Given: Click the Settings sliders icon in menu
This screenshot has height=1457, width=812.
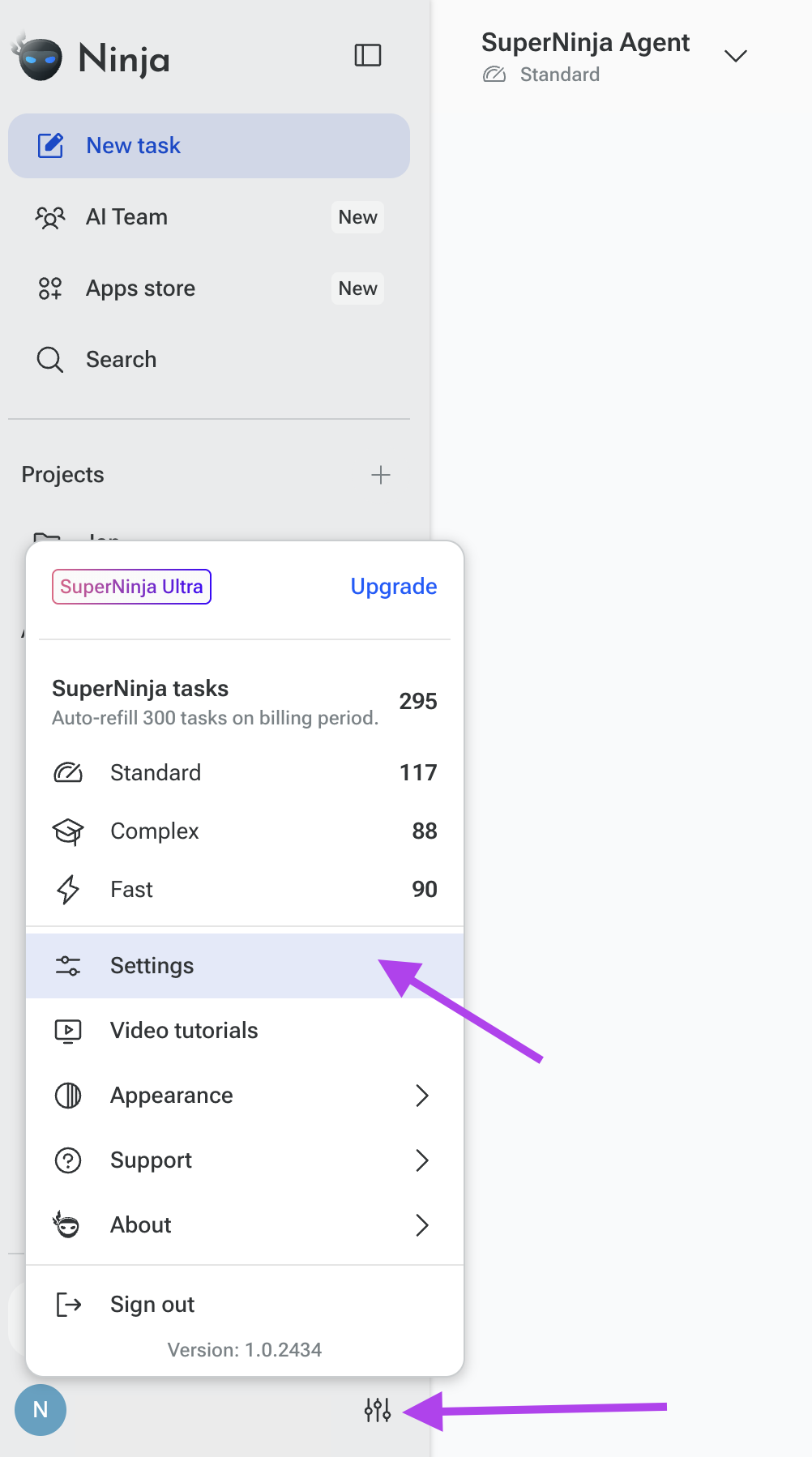Looking at the screenshot, I should point(68,966).
